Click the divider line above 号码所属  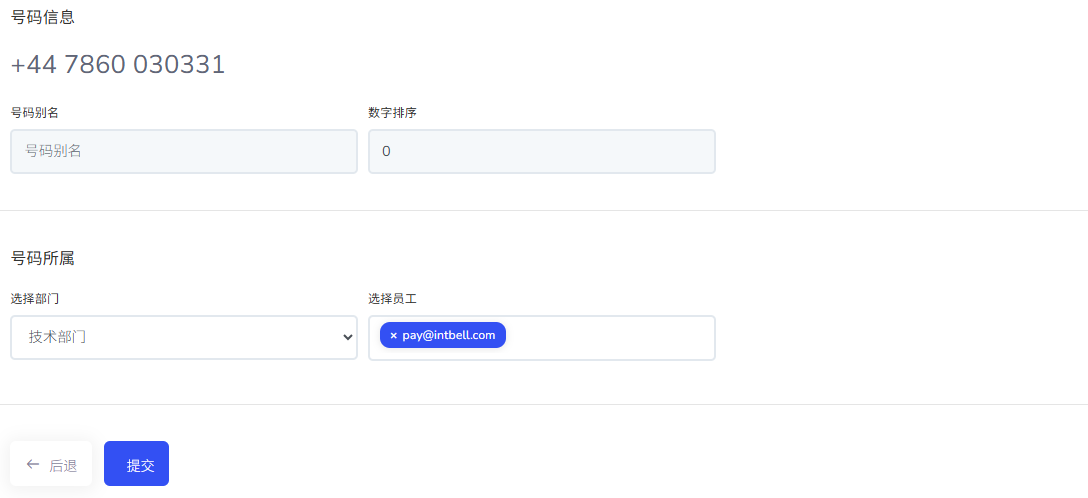click(544, 210)
